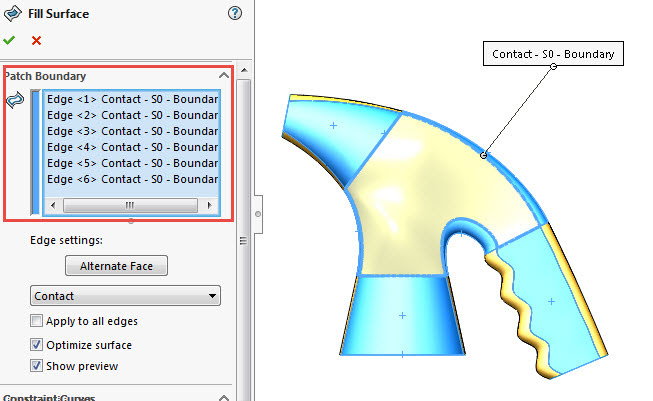
Task: Toggle Show preview checkbox
Action: point(36,366)
